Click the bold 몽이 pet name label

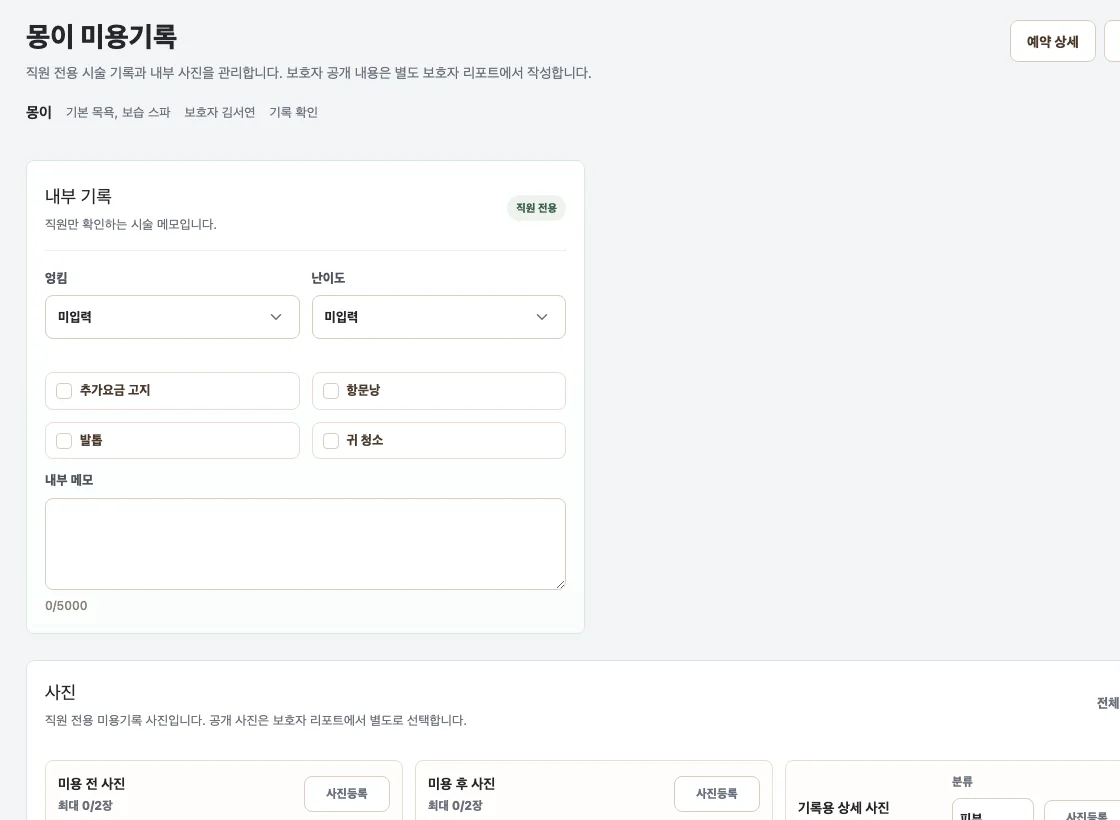(39, 112)
